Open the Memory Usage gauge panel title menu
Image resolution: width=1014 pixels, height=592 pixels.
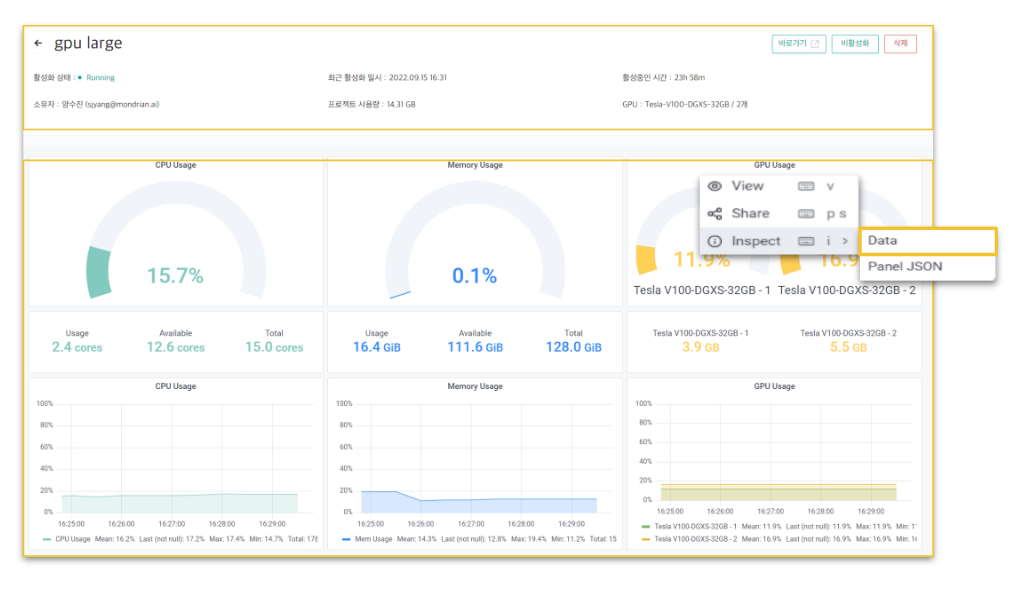coord(475,165)
